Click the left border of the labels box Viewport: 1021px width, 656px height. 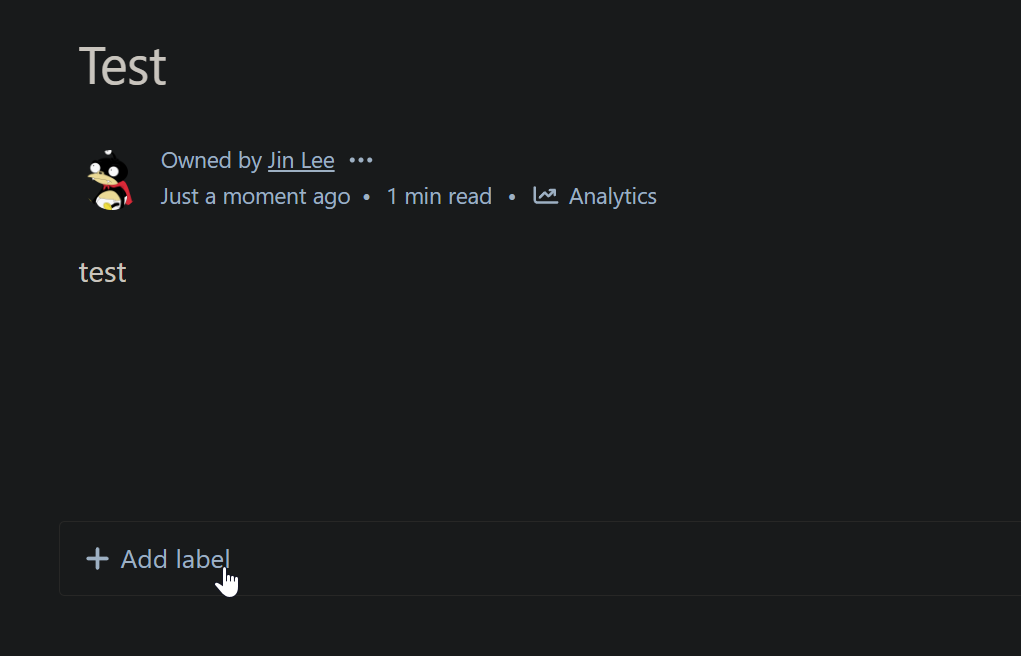click(x=60, y=559)
